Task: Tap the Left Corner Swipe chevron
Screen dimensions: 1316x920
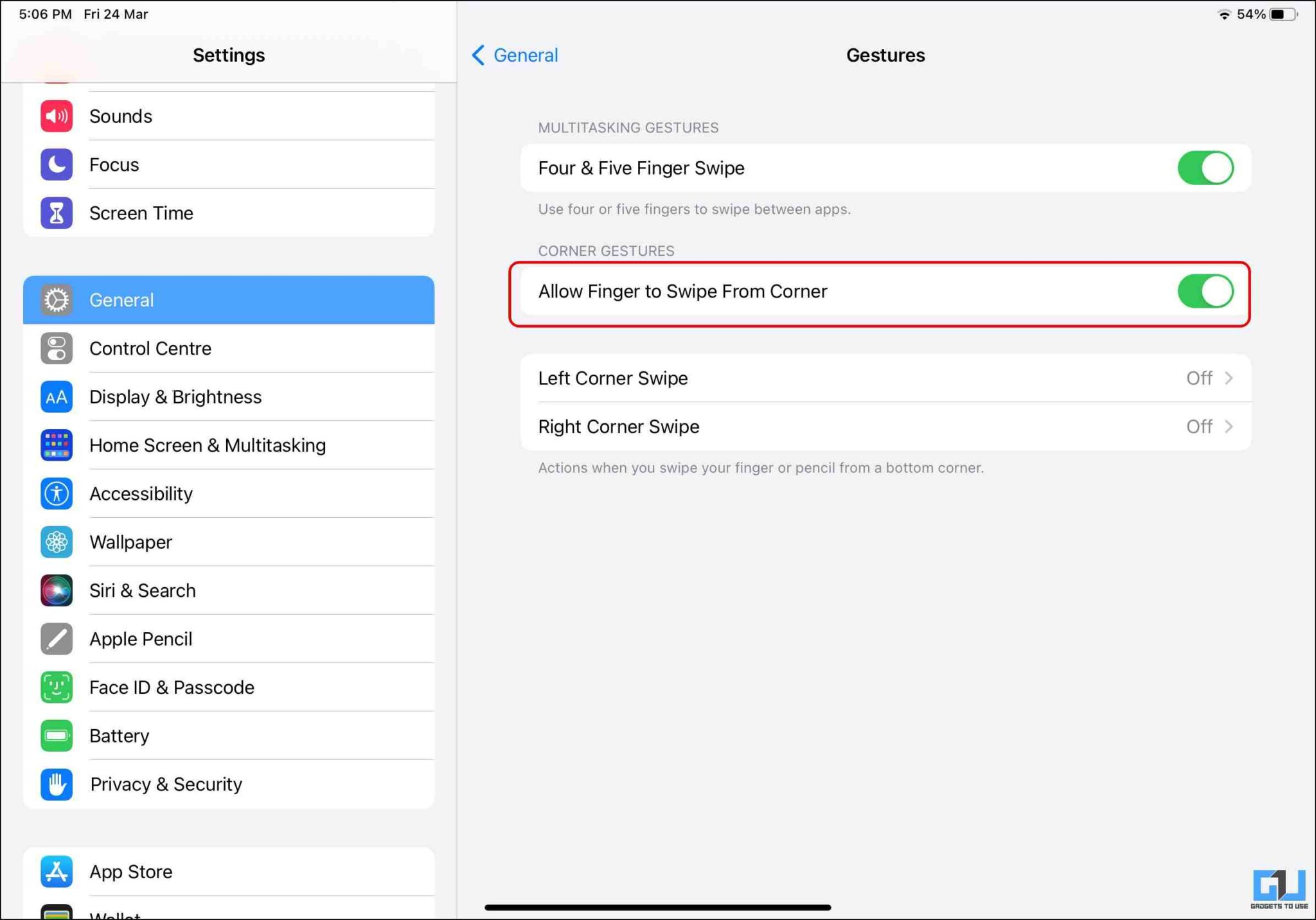Action: tap(1229, 378)
